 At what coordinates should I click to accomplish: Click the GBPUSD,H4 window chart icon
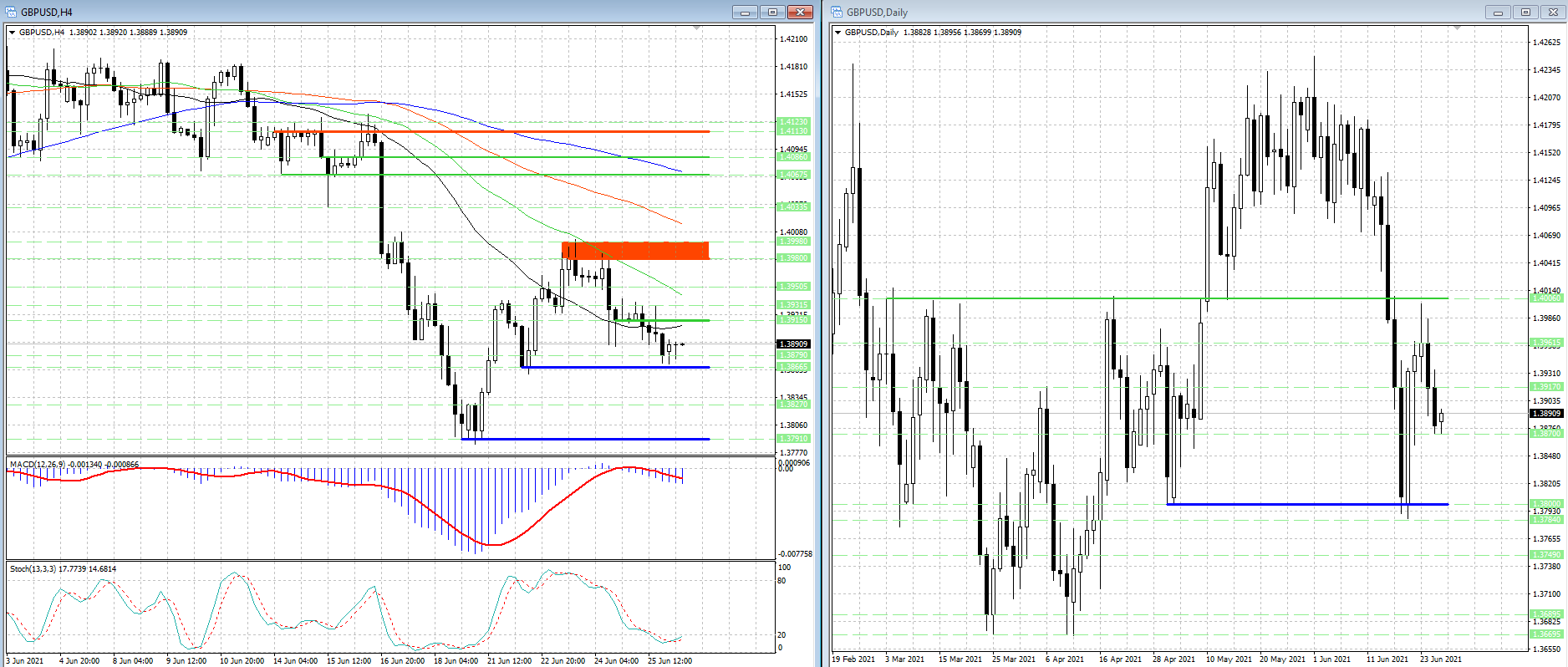[11, 12]
